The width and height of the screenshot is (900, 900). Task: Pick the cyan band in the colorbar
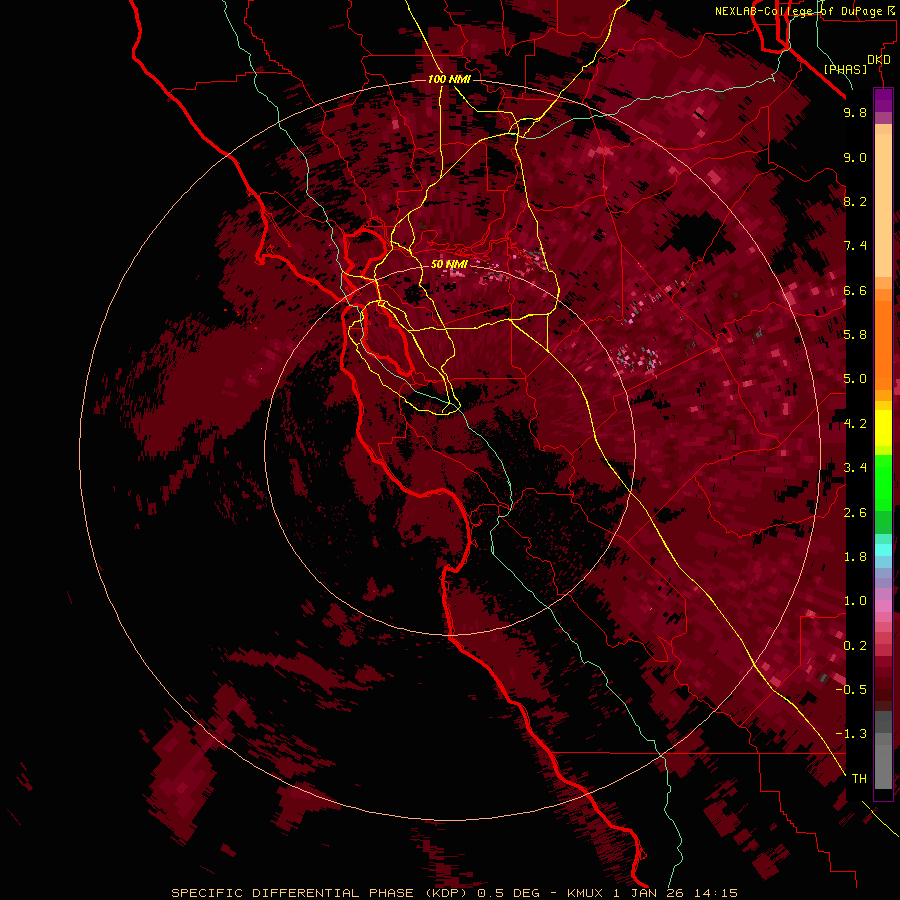[883, 550]
